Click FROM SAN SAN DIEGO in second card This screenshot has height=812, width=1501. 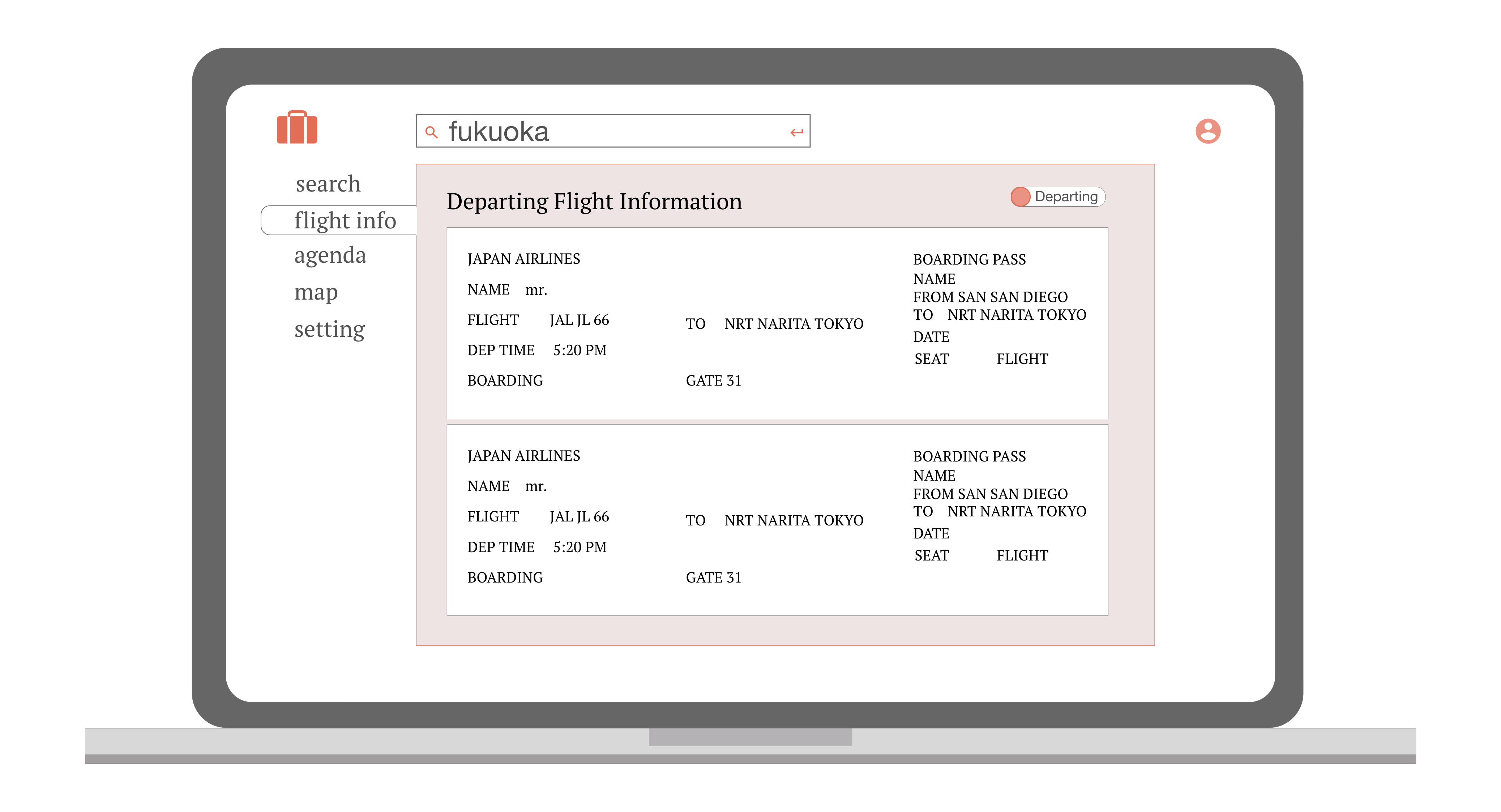click(991, 494)
